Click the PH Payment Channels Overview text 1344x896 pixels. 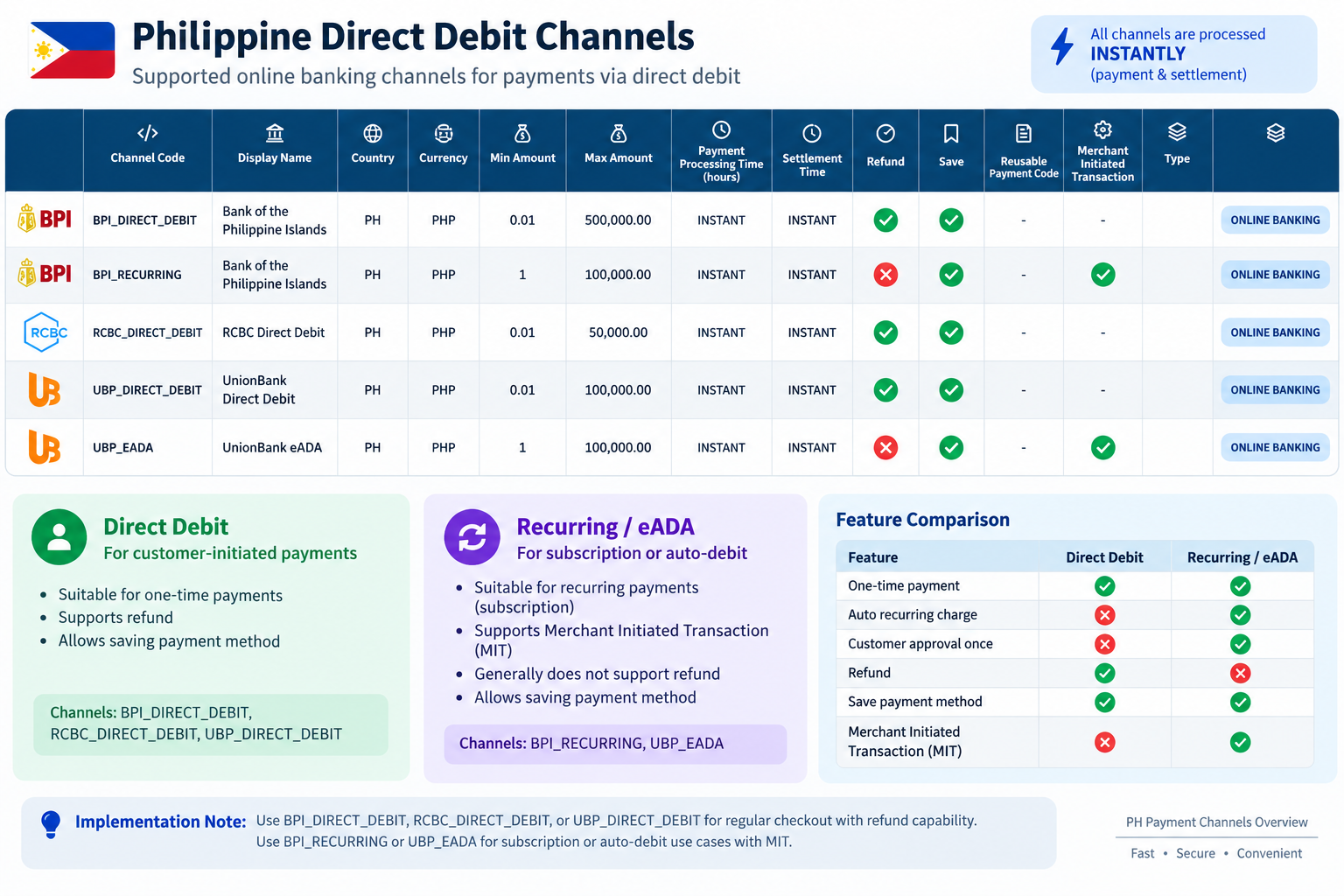pyautogui.click(x=1216, y=822)
